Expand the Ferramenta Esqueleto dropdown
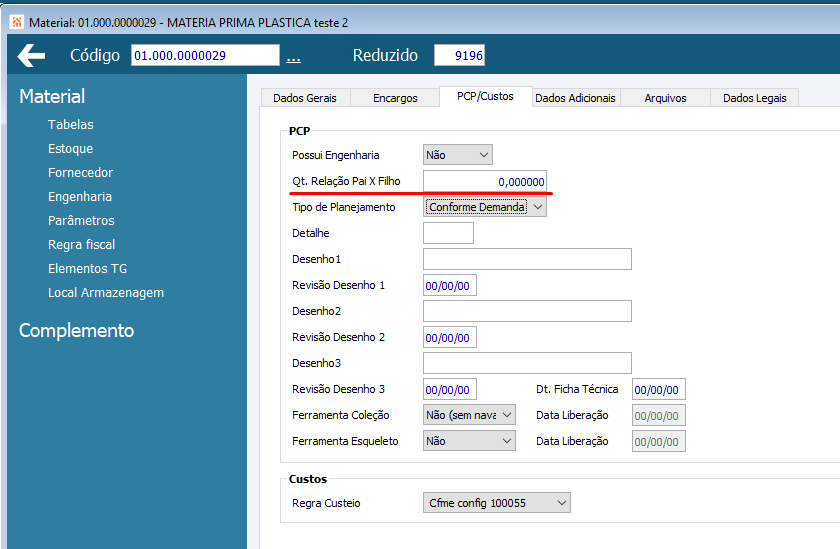840x549 pixels. (x=469, y=441)
